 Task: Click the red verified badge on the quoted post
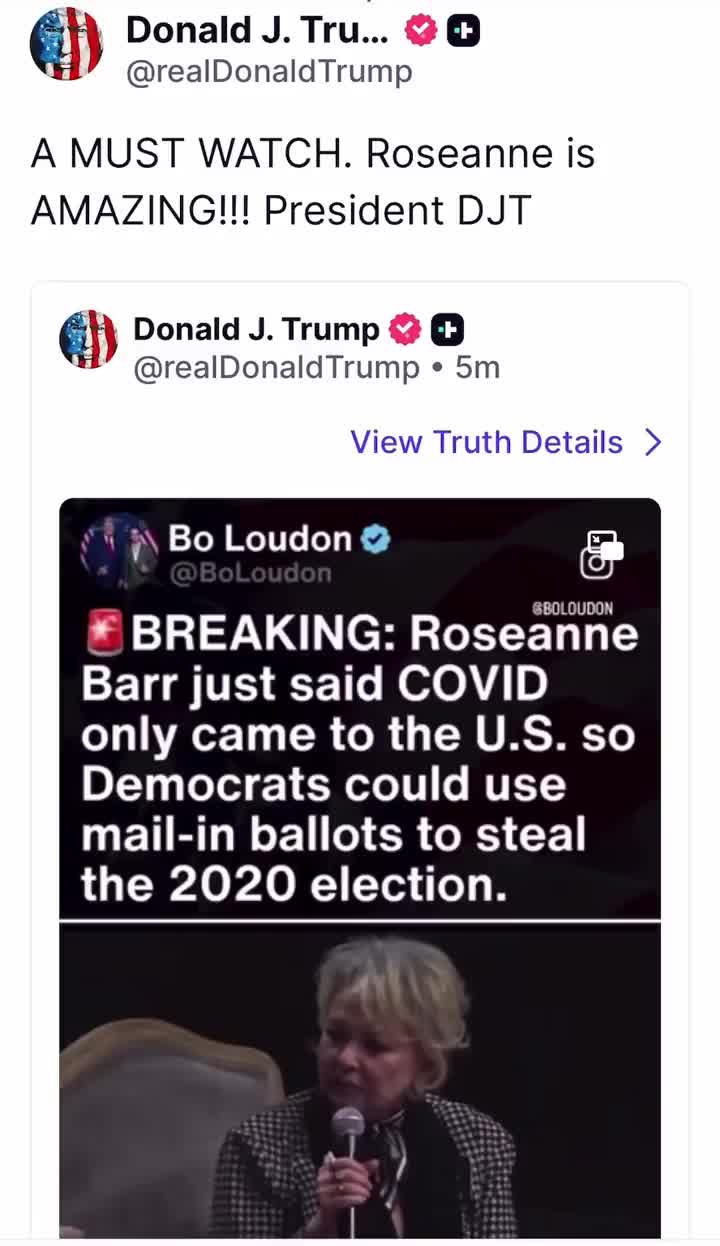[405, 329]
